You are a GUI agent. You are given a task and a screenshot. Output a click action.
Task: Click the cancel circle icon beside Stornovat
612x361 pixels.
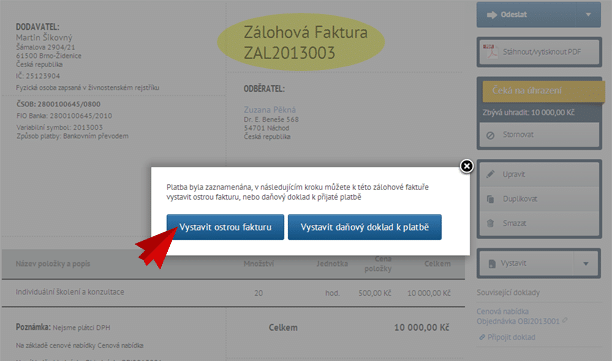490,135
